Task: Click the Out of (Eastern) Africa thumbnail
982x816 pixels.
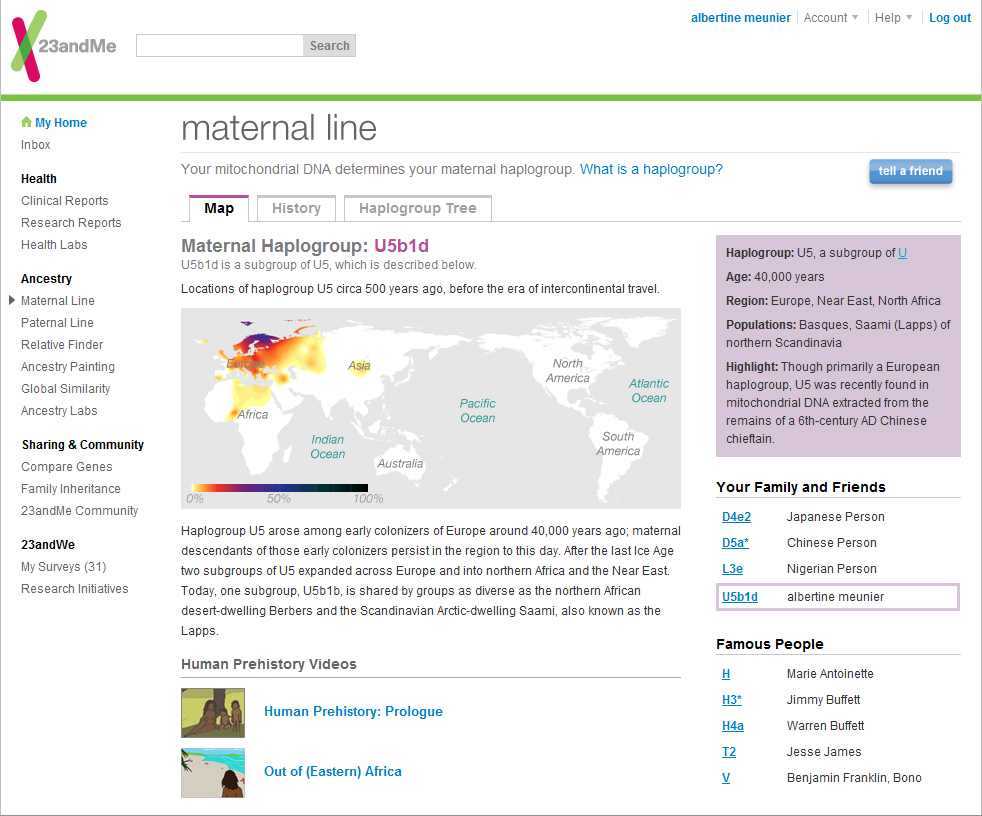Action: [x=213, y=773]
